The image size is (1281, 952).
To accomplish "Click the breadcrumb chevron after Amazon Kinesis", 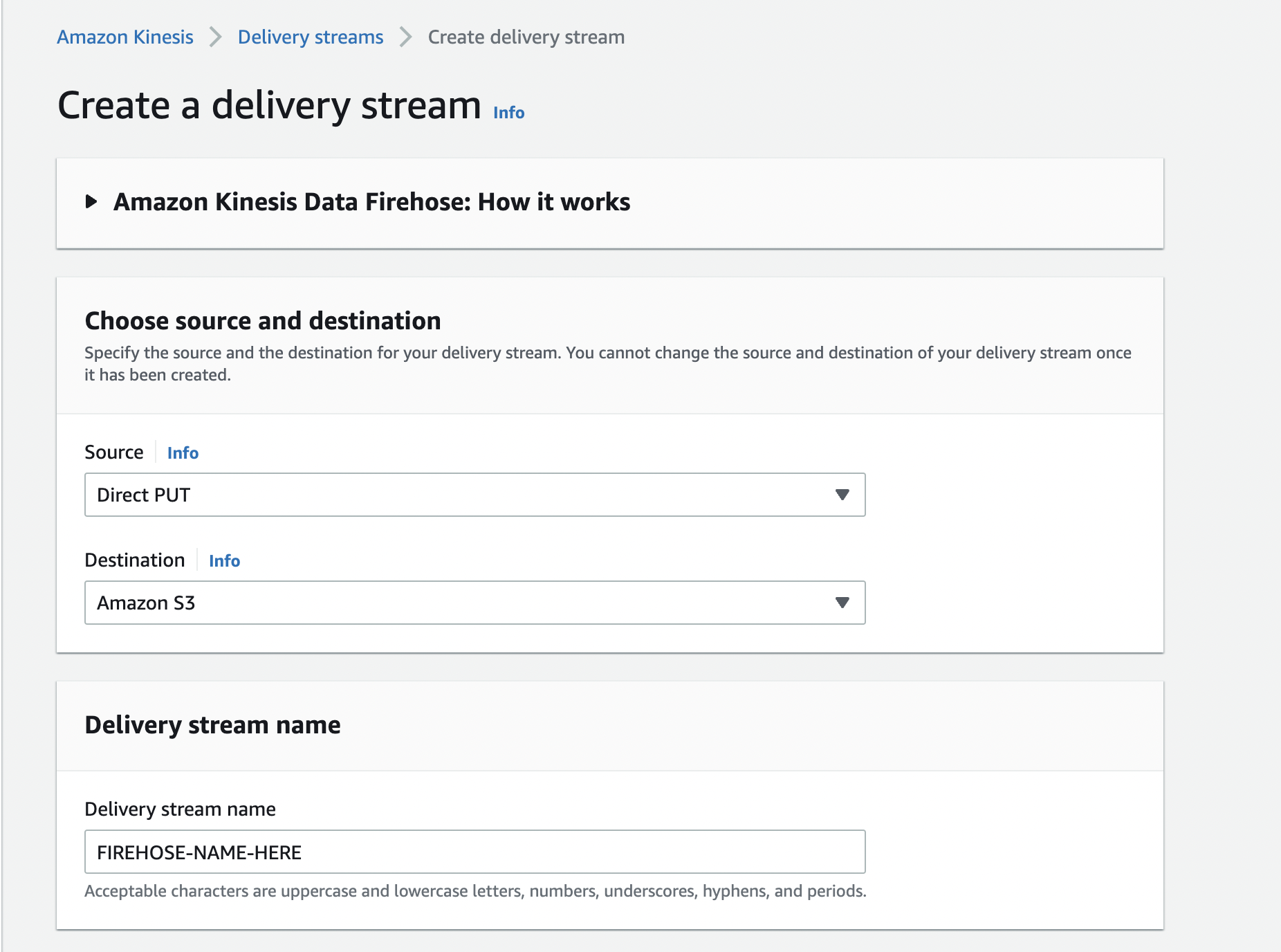I will [x=216, y=37].
